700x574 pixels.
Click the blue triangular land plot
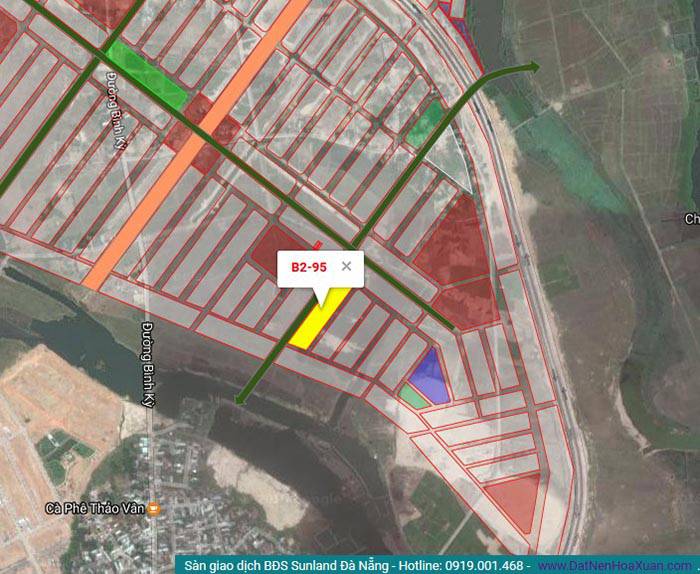click(430, 380)
